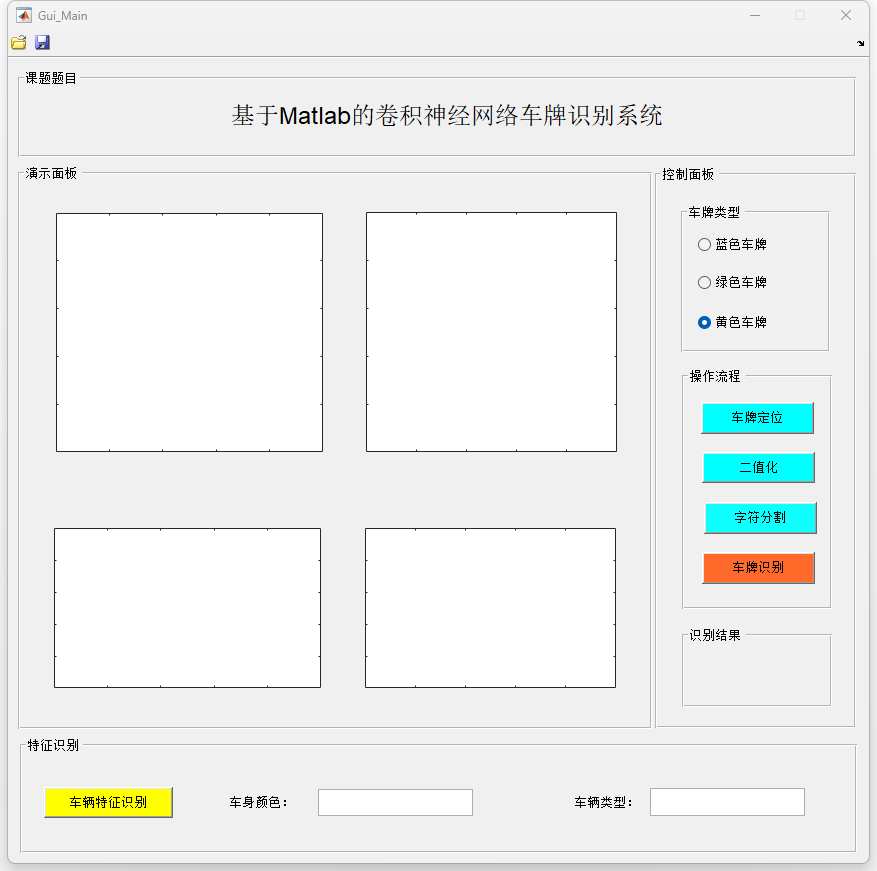Image resolution: width=877 pixels, height=871 pixels.
Task: Click the 车身颜色 input field
Action: [x=395, y=802]
